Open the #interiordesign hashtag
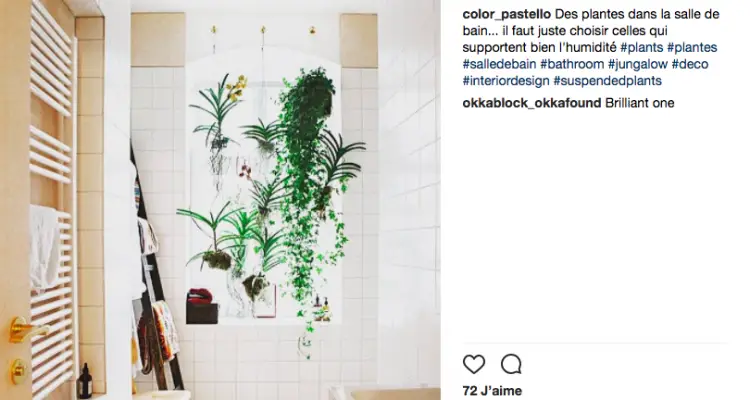 (506, 80)
